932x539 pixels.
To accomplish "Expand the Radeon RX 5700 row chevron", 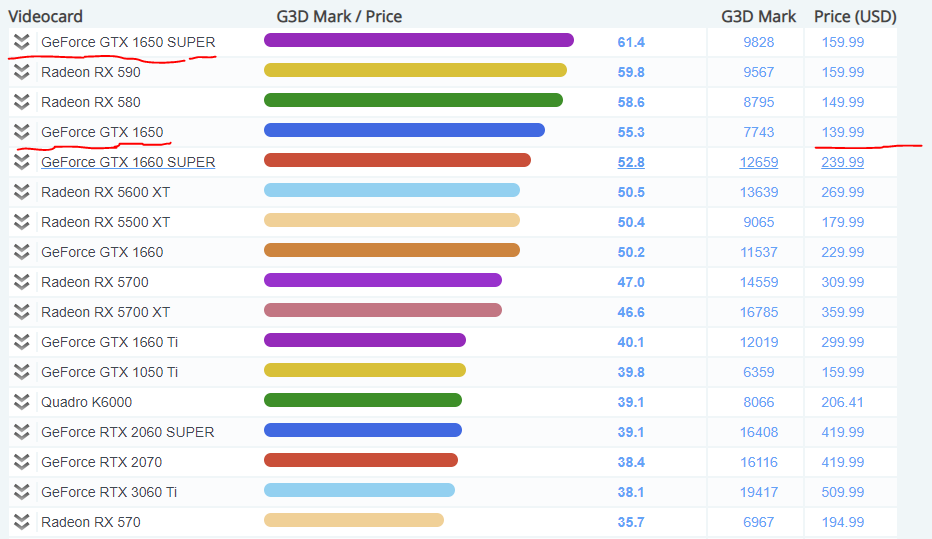I will tap(22, 282).
